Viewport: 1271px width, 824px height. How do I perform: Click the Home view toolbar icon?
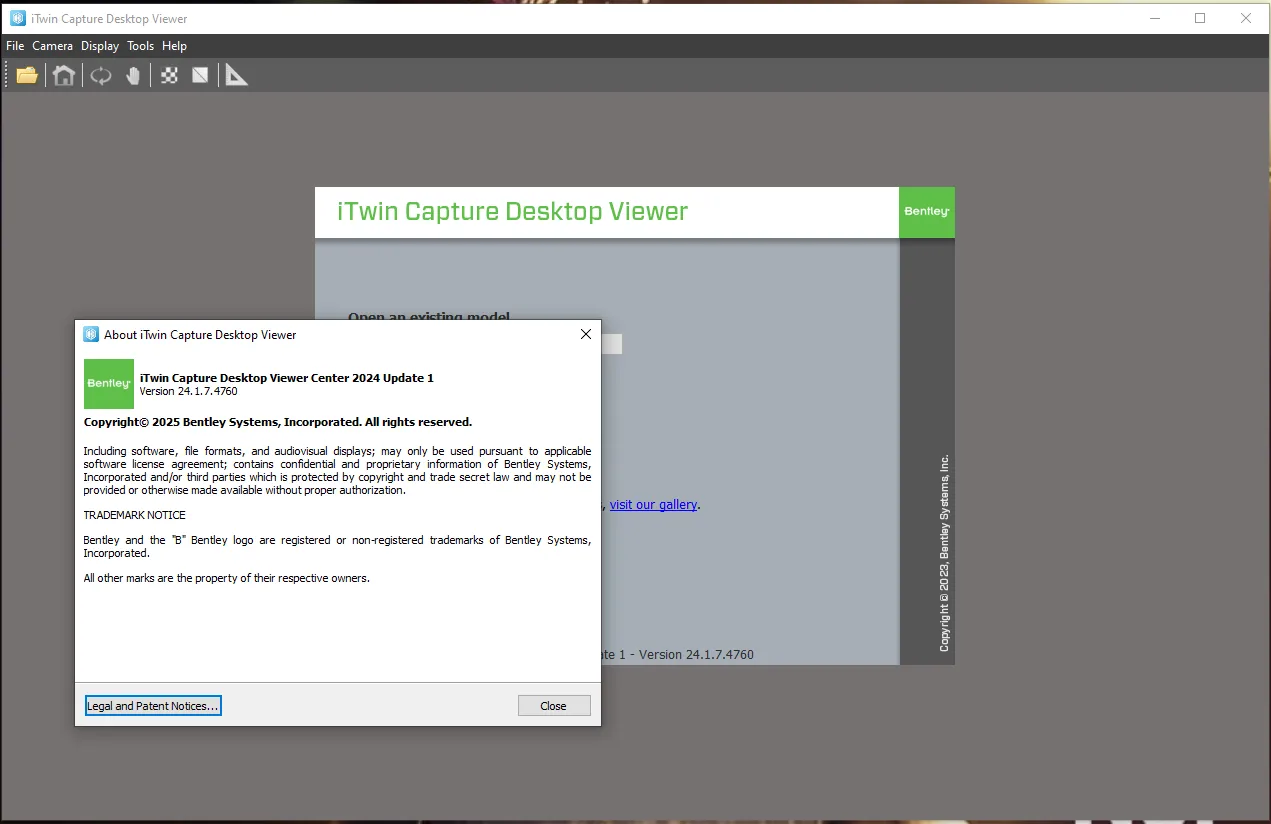64,75
